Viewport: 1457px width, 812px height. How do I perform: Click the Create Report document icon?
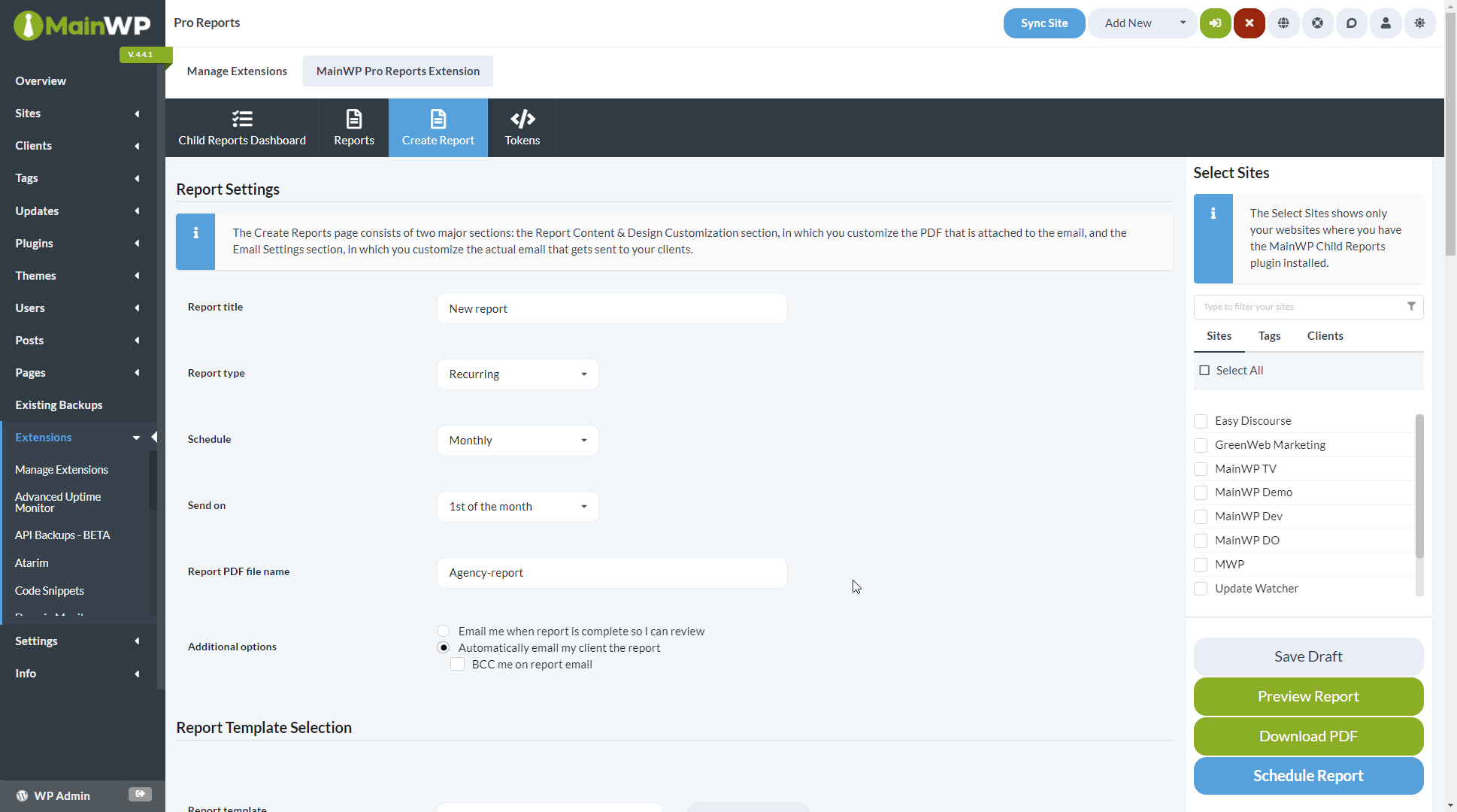tap(438, 119)
